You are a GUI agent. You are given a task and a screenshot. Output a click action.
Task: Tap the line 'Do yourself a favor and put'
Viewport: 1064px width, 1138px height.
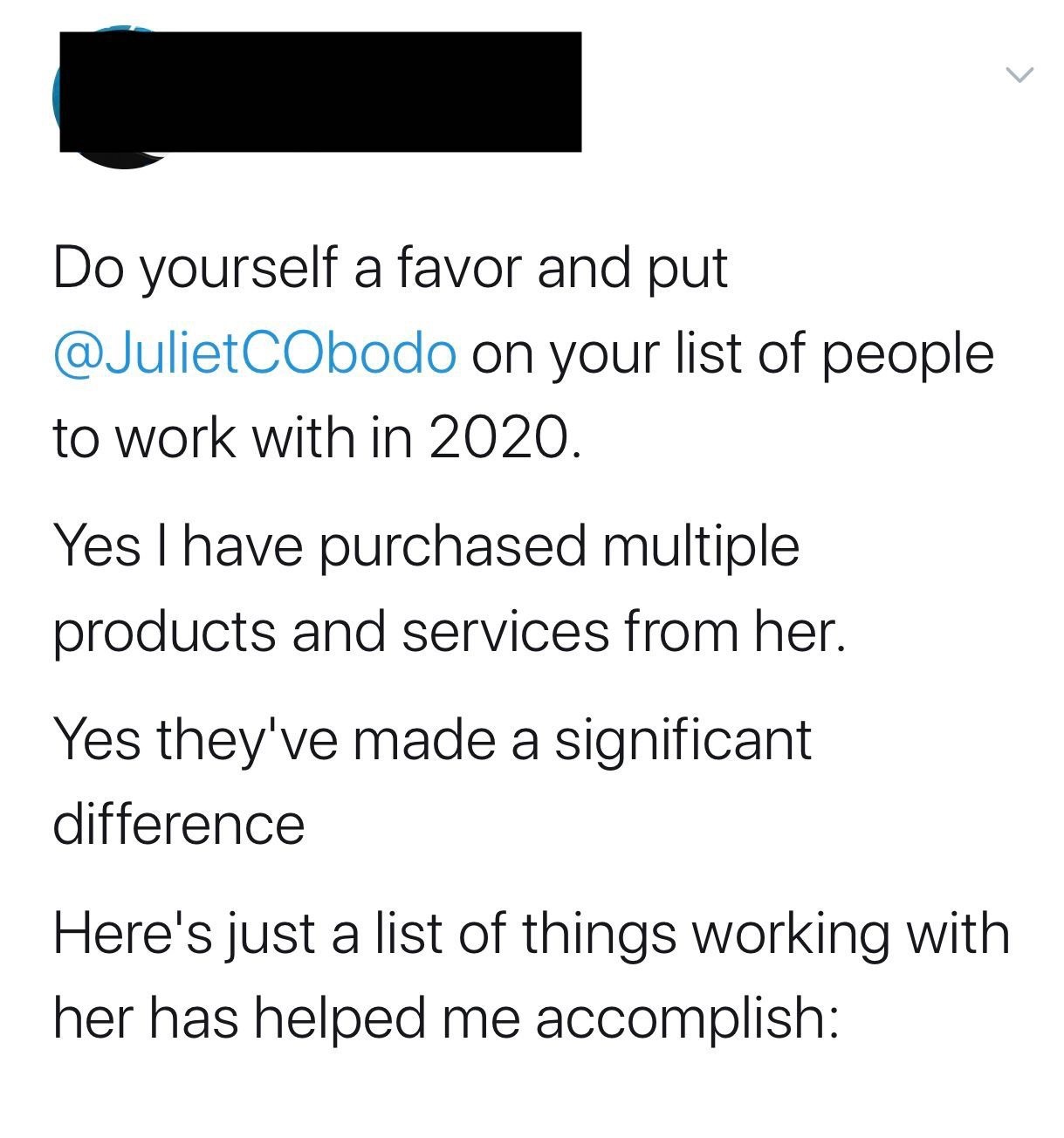click(390, 269)
